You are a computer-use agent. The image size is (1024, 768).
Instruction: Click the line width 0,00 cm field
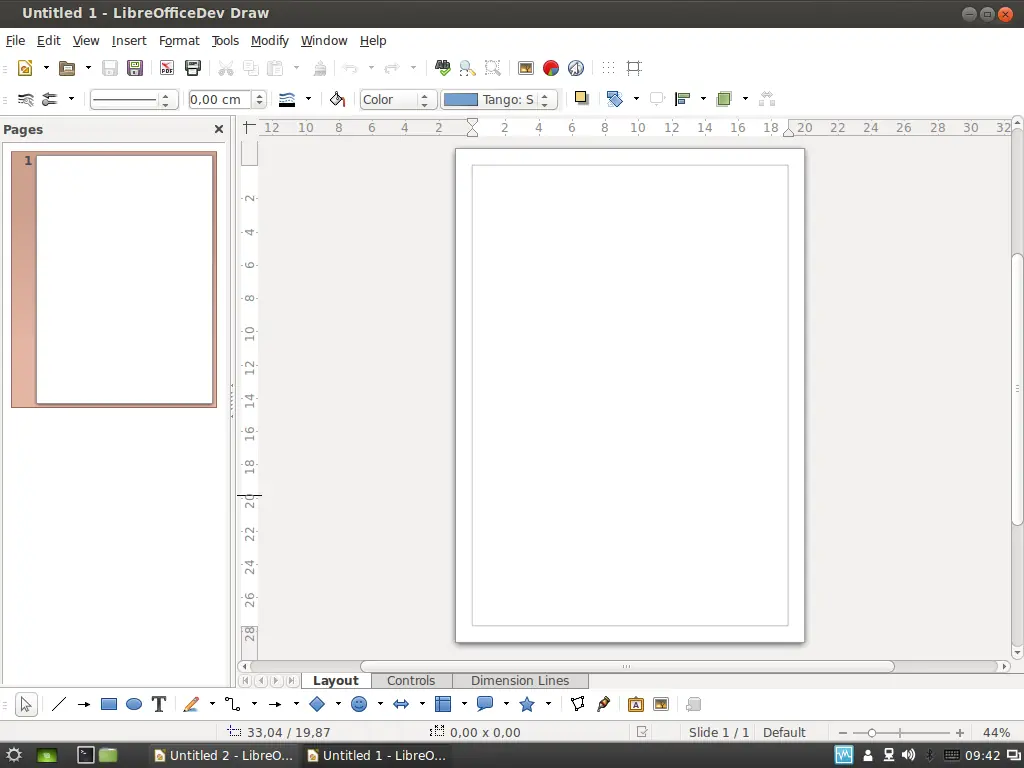(219, 99)
